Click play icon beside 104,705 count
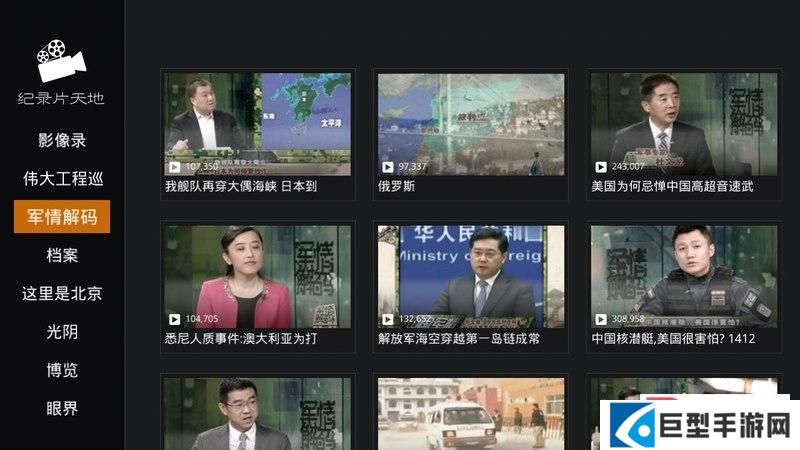This screenshot has height=450, width=800. click(174, 319)
